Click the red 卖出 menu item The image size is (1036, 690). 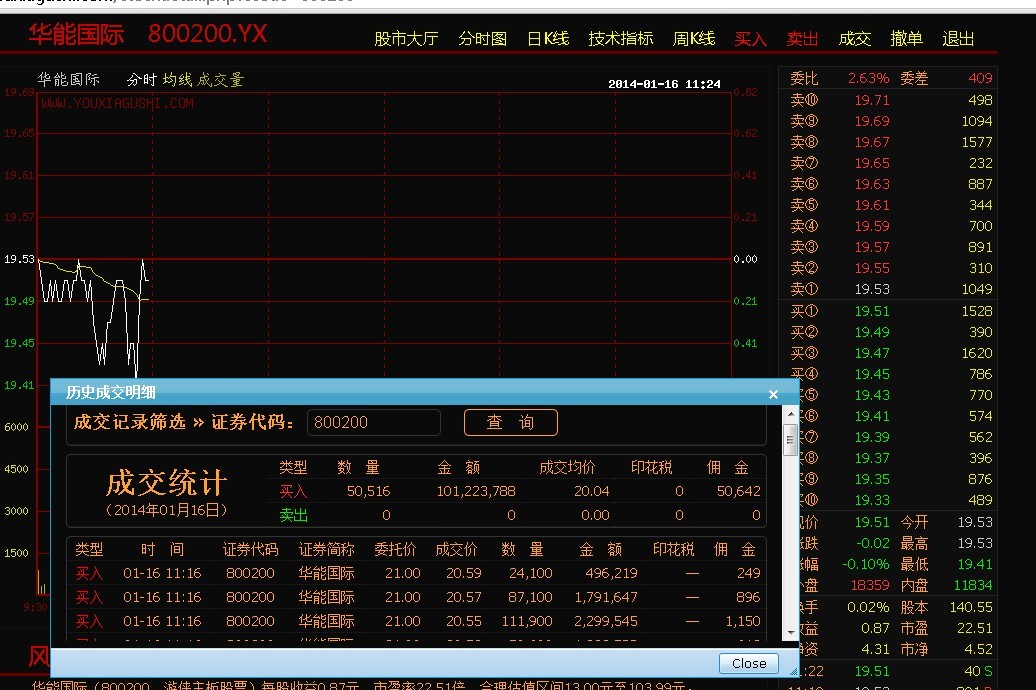pos(802,38)
